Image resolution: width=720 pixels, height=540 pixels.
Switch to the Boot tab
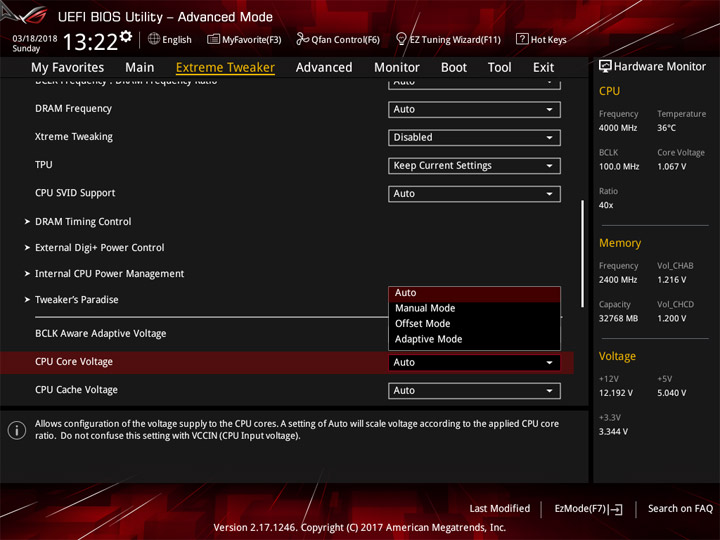[454, 68]
